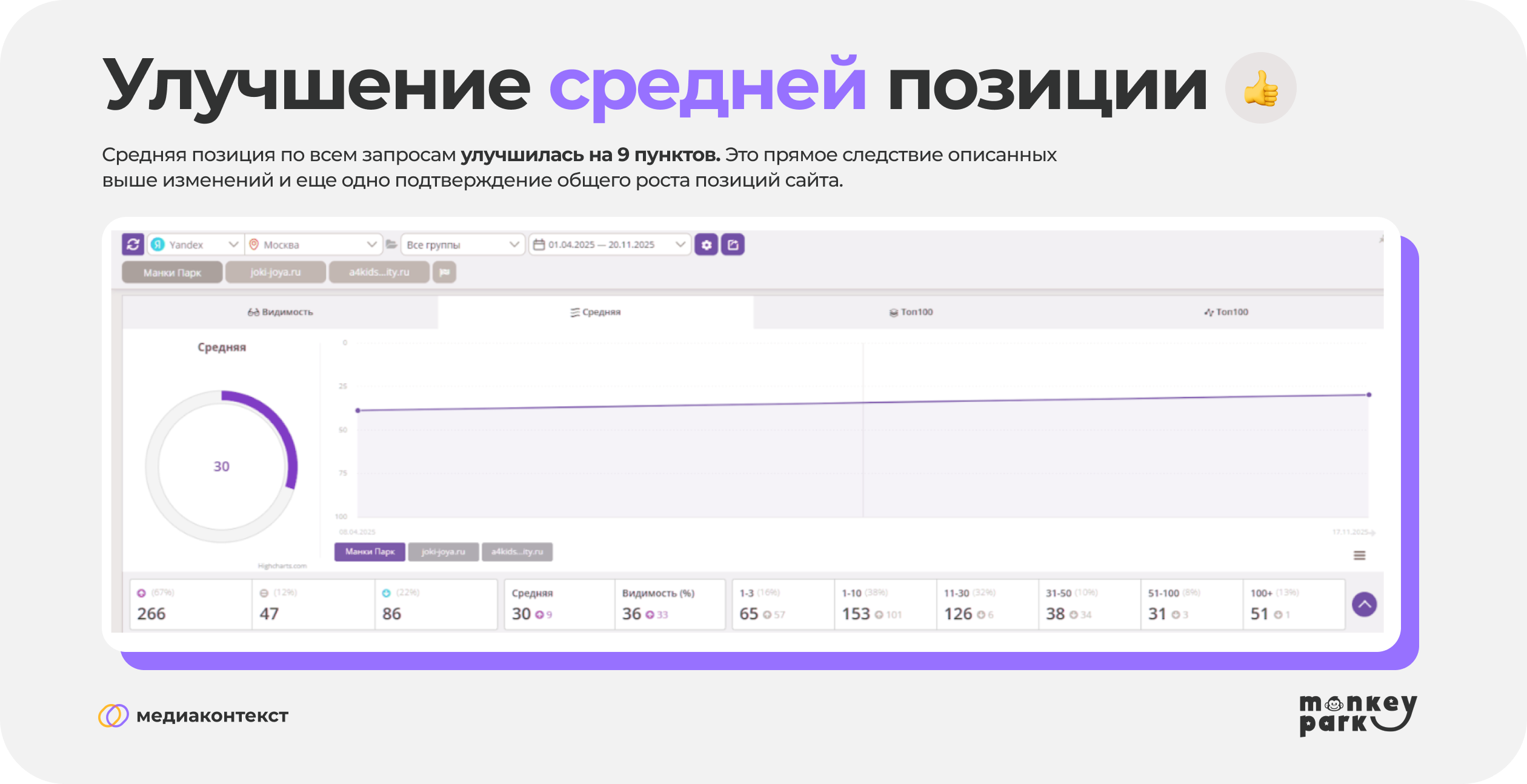This screenshot has height=784, width=1527.
Task: Click the export/share icon
Action: point(733,245)
